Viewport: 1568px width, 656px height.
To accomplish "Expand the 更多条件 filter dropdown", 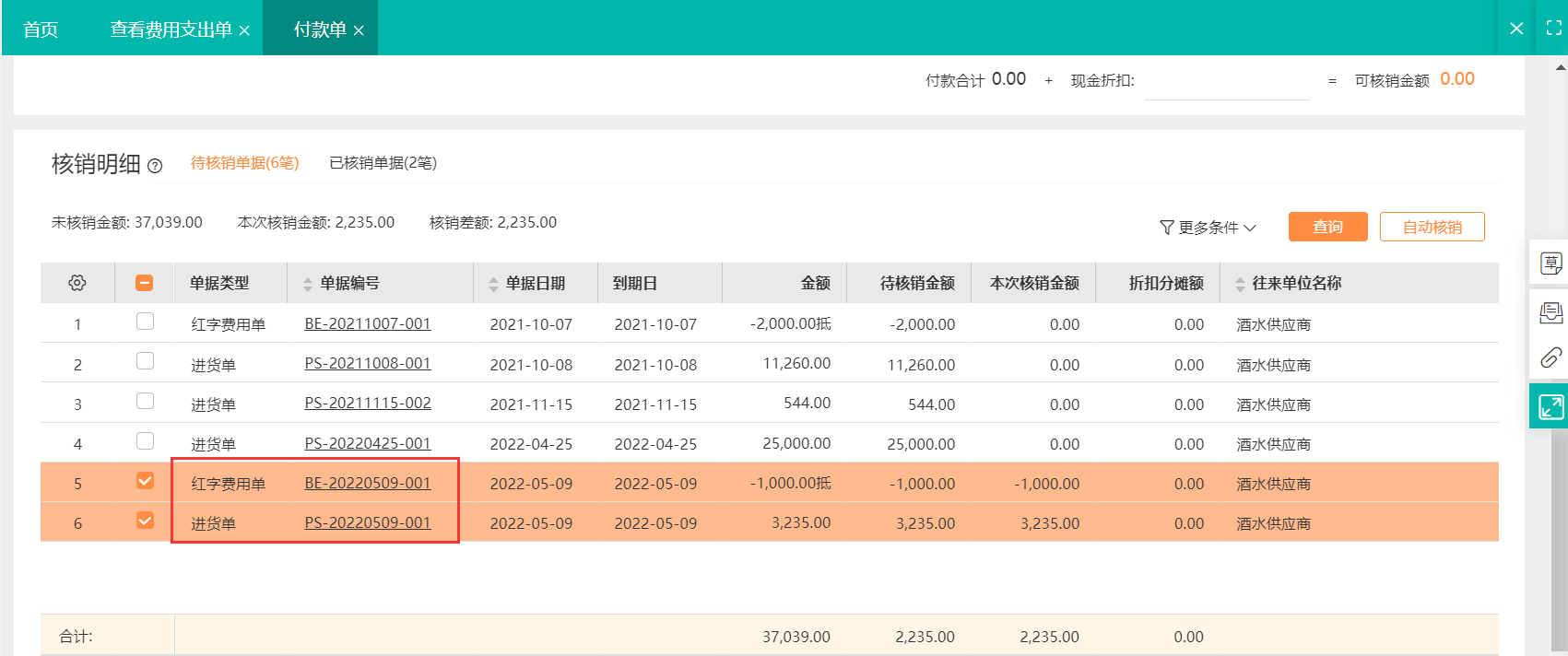I will [1208, 228].
